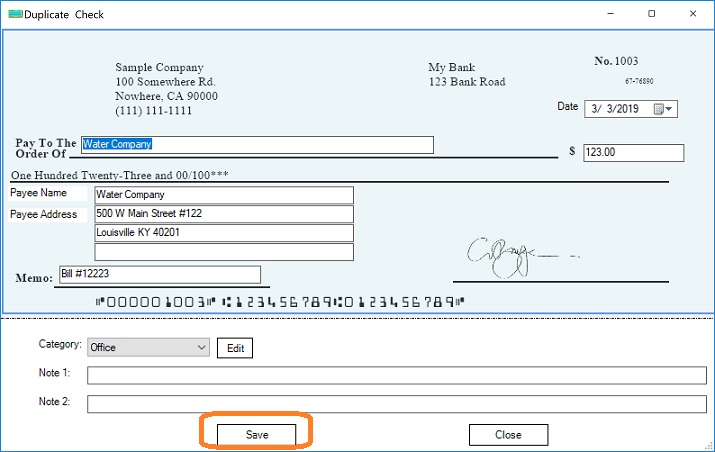Open the Date calendar dropdown arrow
This screenshot has height=452, width=715.
coord(669,109)
